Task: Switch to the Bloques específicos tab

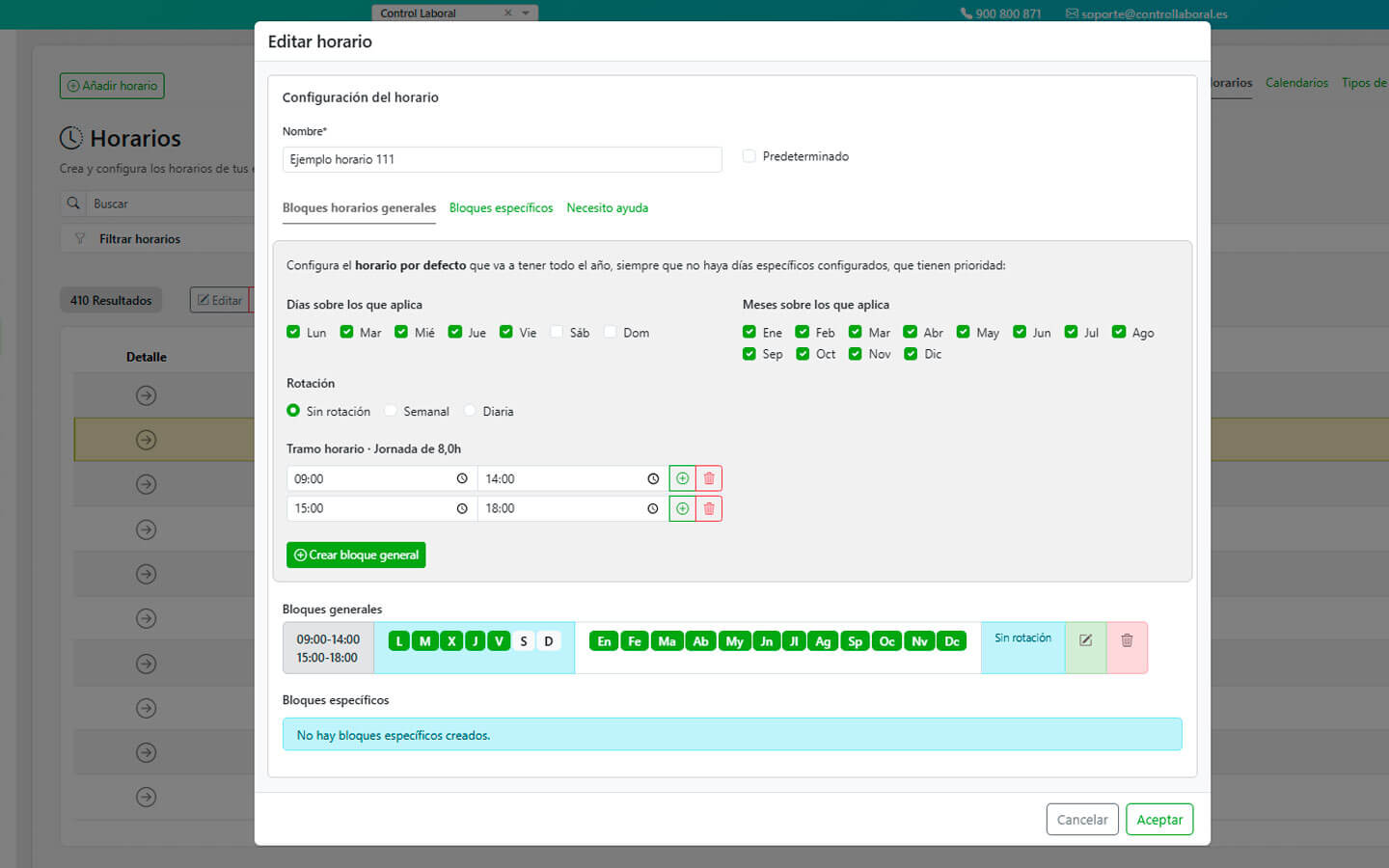Action: (501, 208)
